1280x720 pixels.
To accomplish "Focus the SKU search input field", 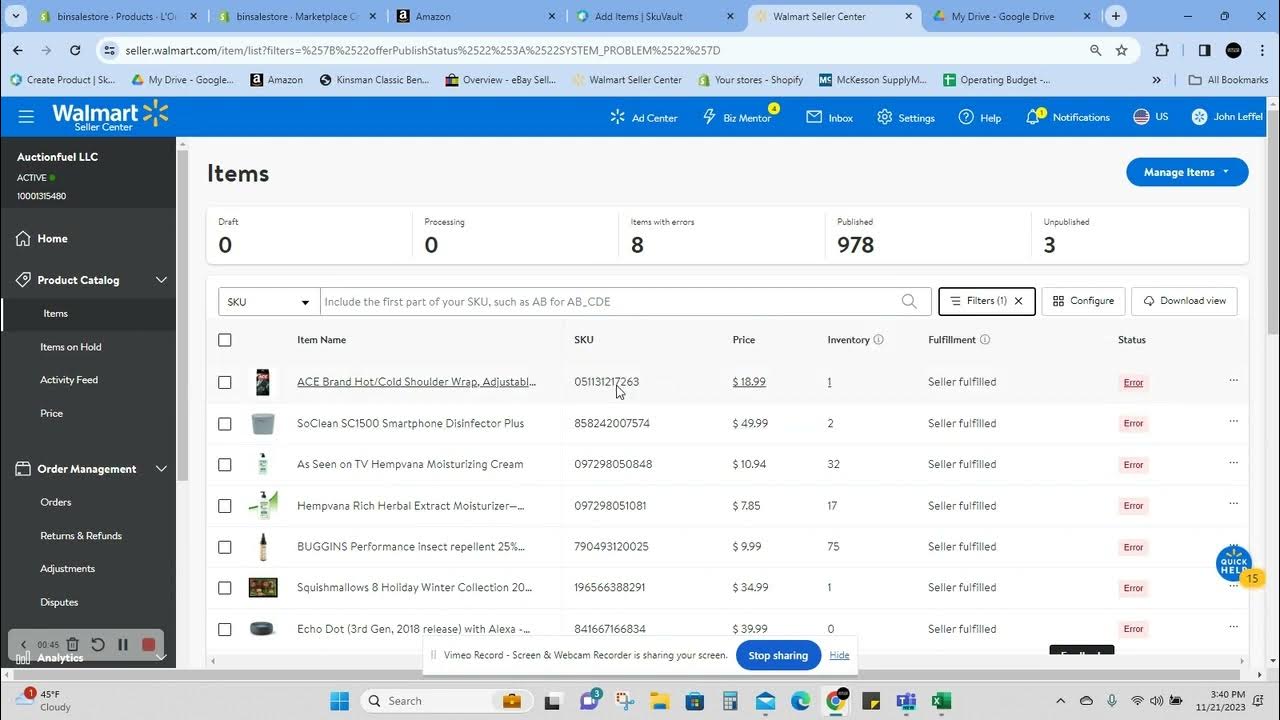I will [x=610, y=301].
